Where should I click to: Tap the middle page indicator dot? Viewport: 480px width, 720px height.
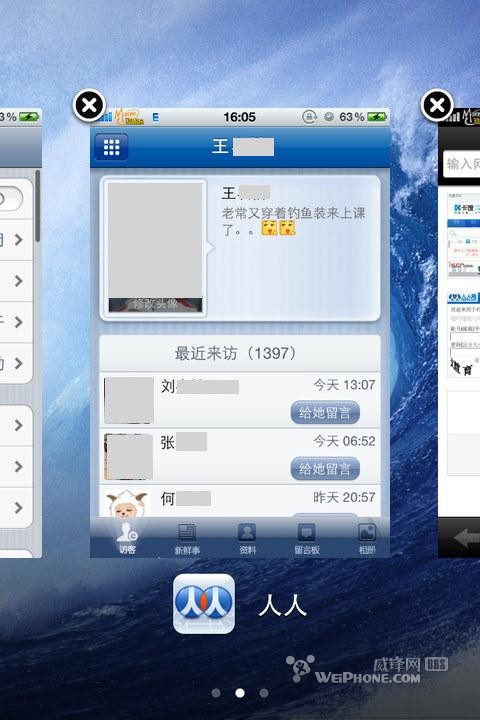240,692
